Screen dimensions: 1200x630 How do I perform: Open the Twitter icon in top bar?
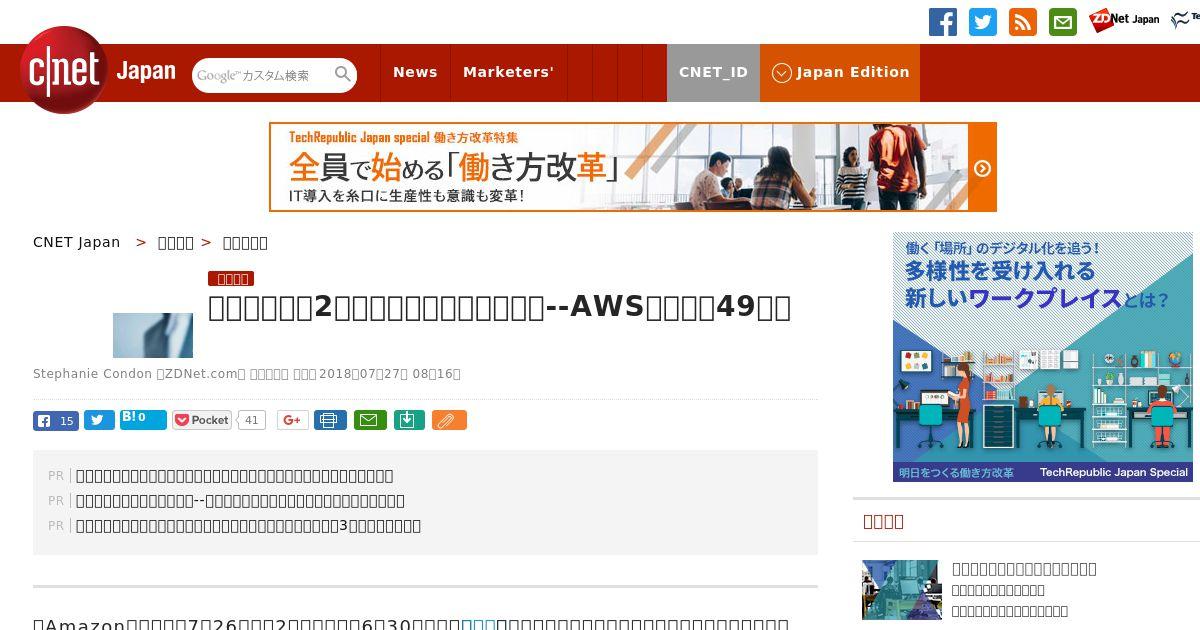tap(983, 22)
